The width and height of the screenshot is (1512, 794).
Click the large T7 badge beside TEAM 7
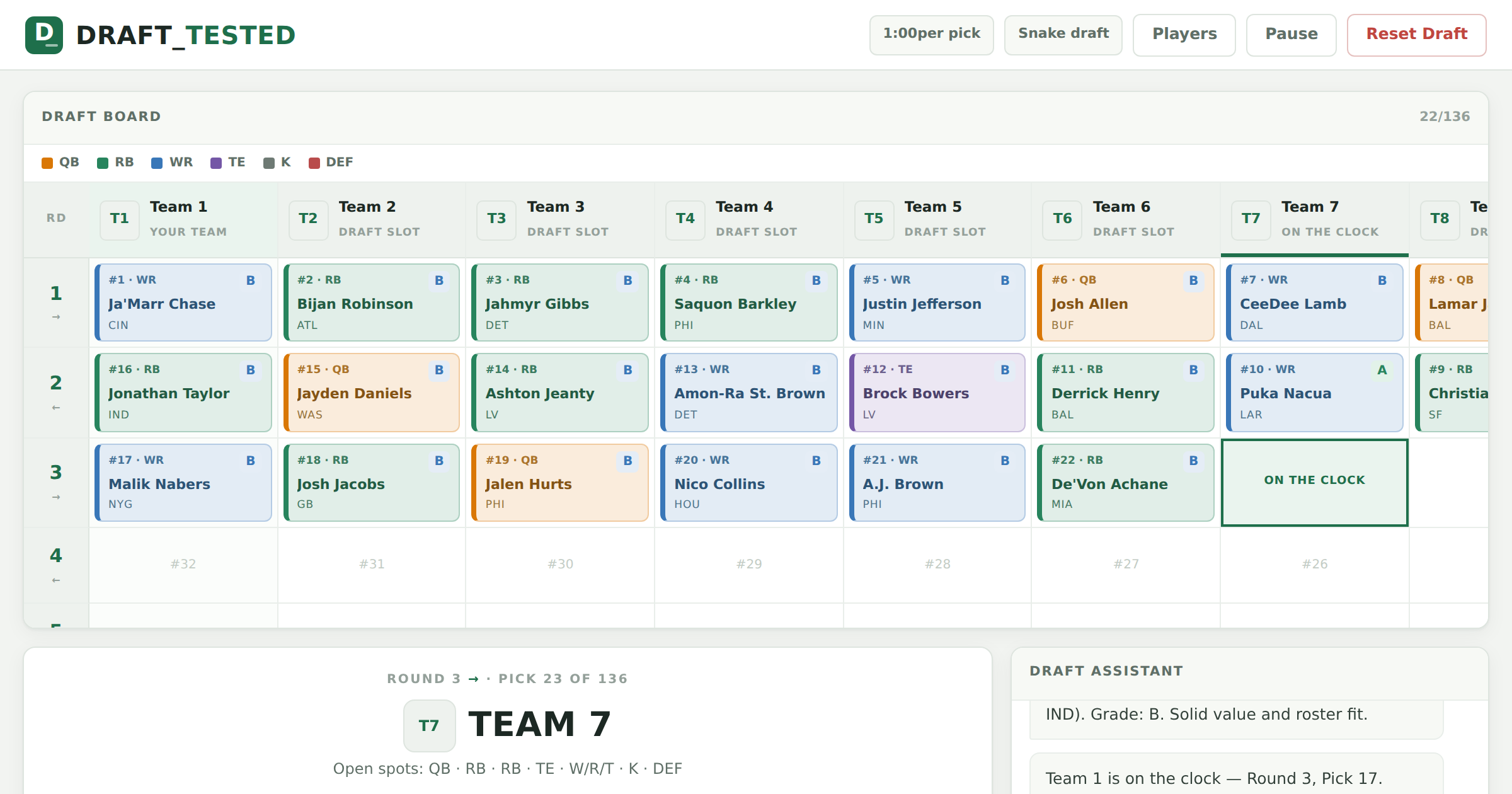tap(429, 726)
